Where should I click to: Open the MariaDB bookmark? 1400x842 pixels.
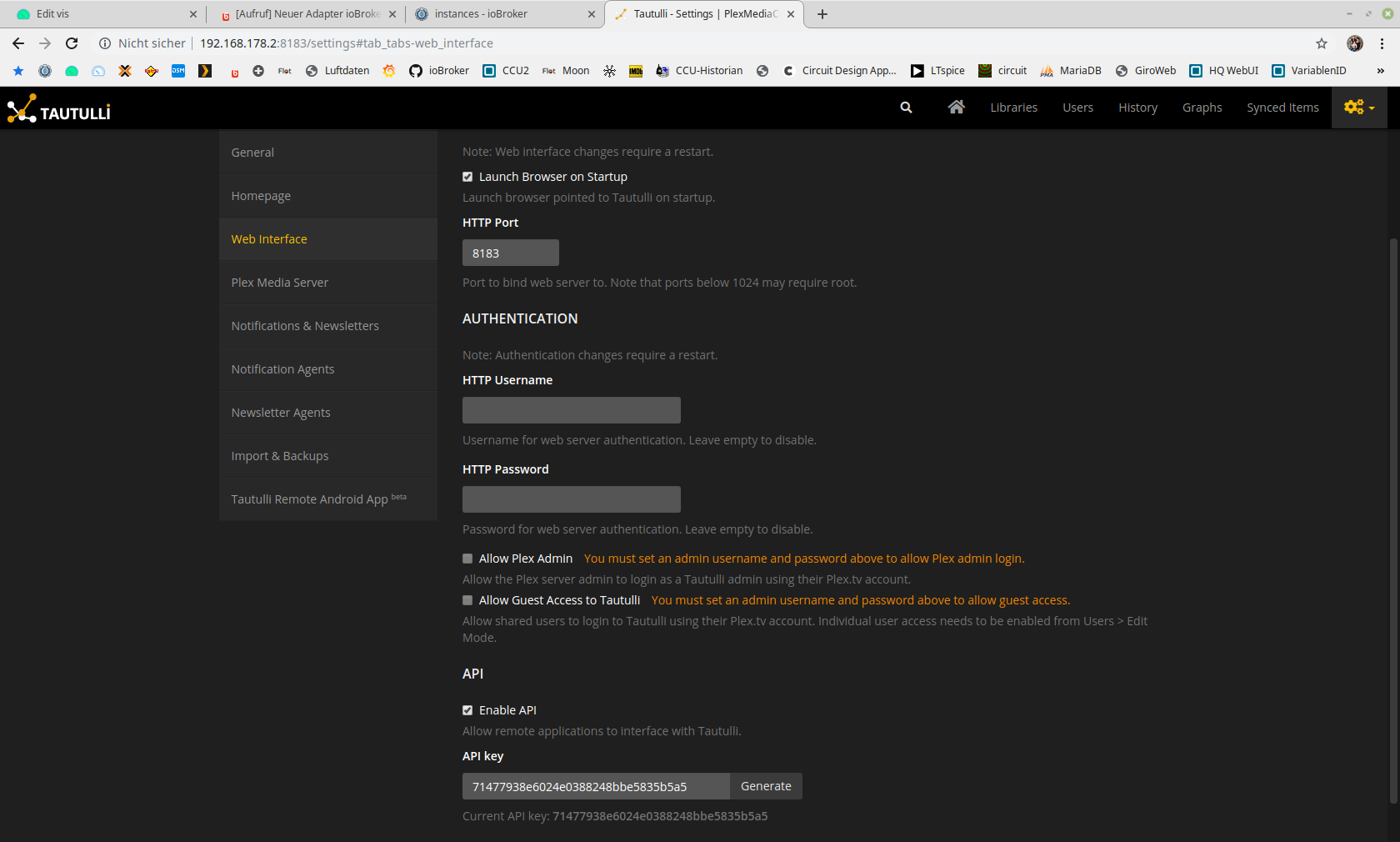(1071, 71)
